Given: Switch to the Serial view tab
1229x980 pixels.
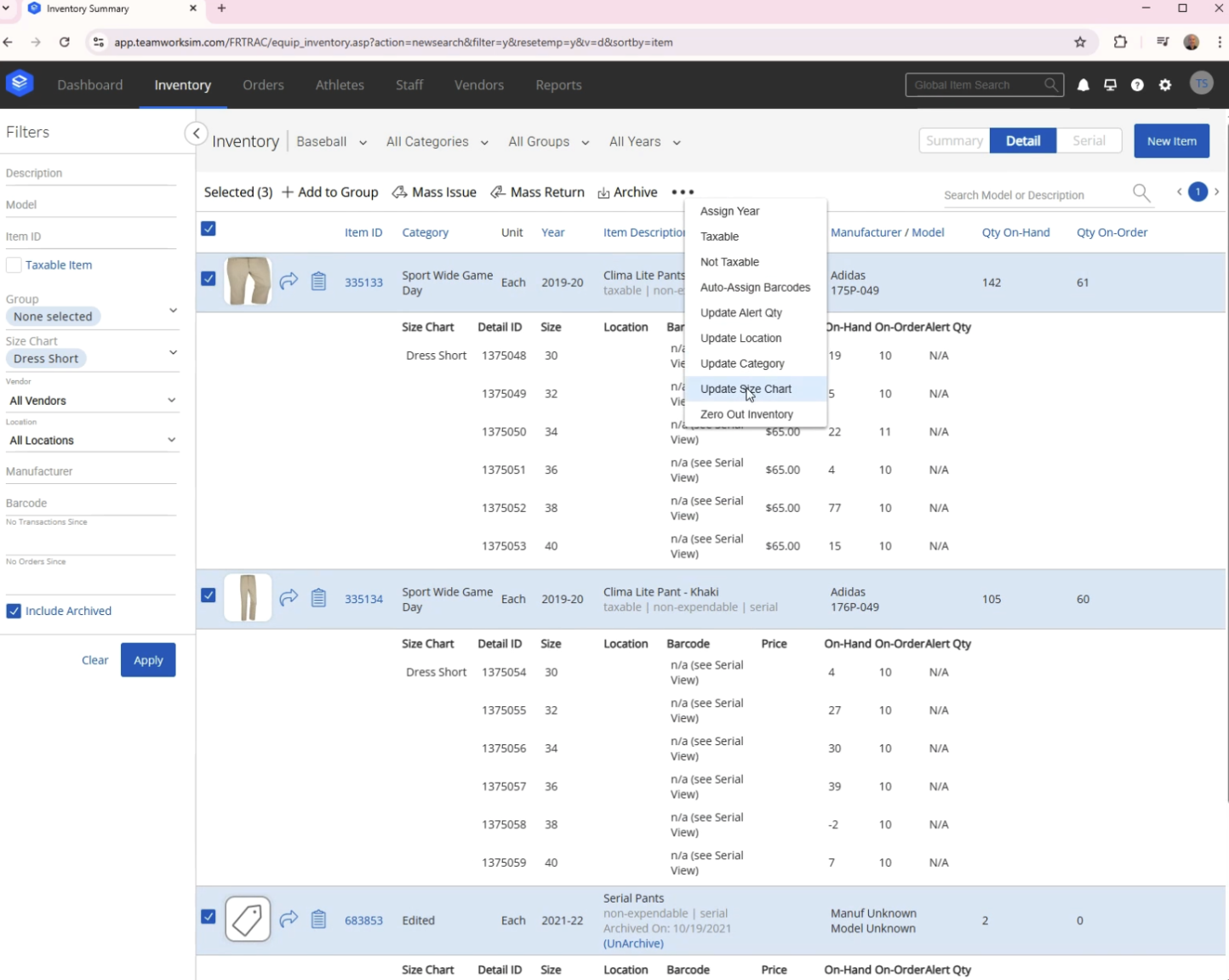Looking at the screenshot, I should point(1089,141).
